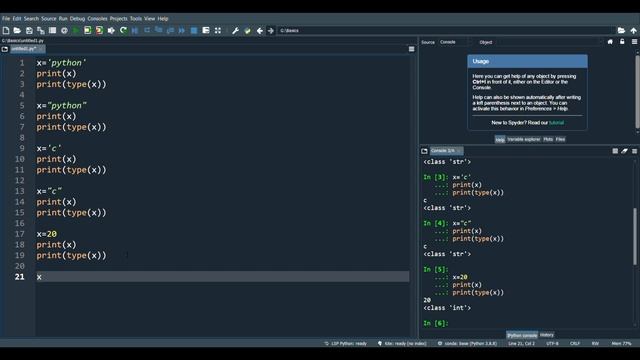Image resolution: width=640 pixels, height=360 pixels.
Task: Click Kite ready status entry
Action: (402, 344)
